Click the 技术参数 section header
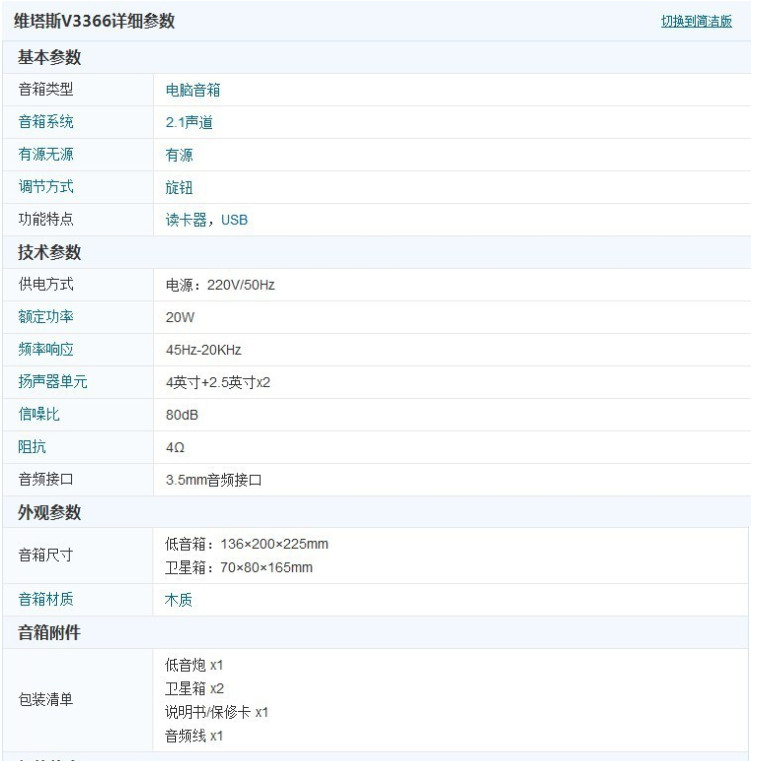Screen dimensions: 757x761 pos(49,252)
